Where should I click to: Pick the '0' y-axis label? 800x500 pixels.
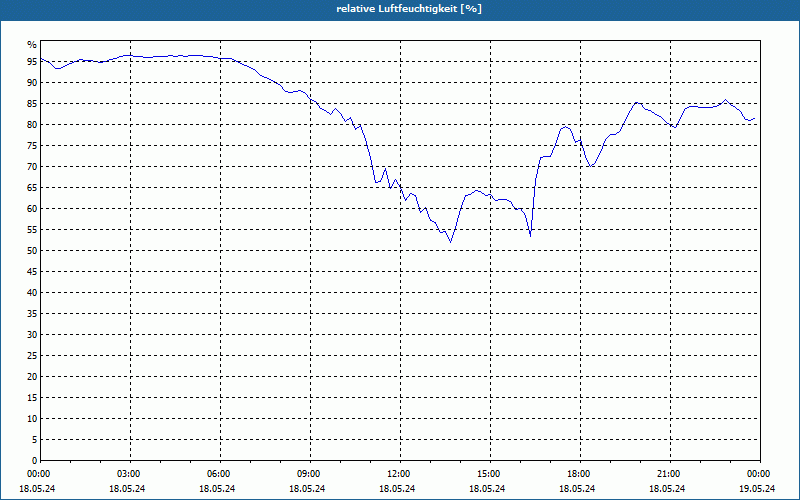pos(35,461)
